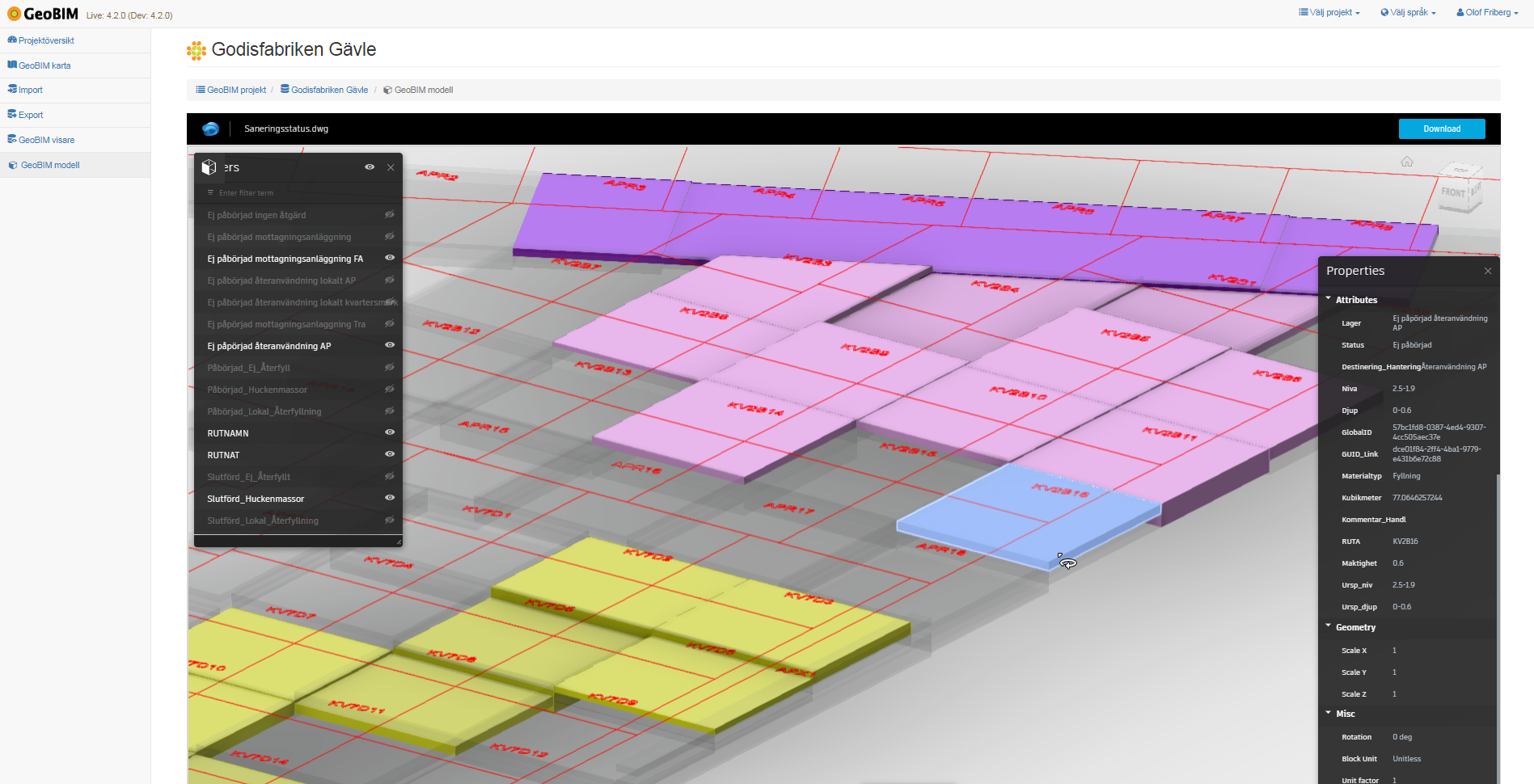Hide the Slutförd_Huckenmassor layer
The width and height of the screenshot is (1534, 784).
tap(389, 498)
